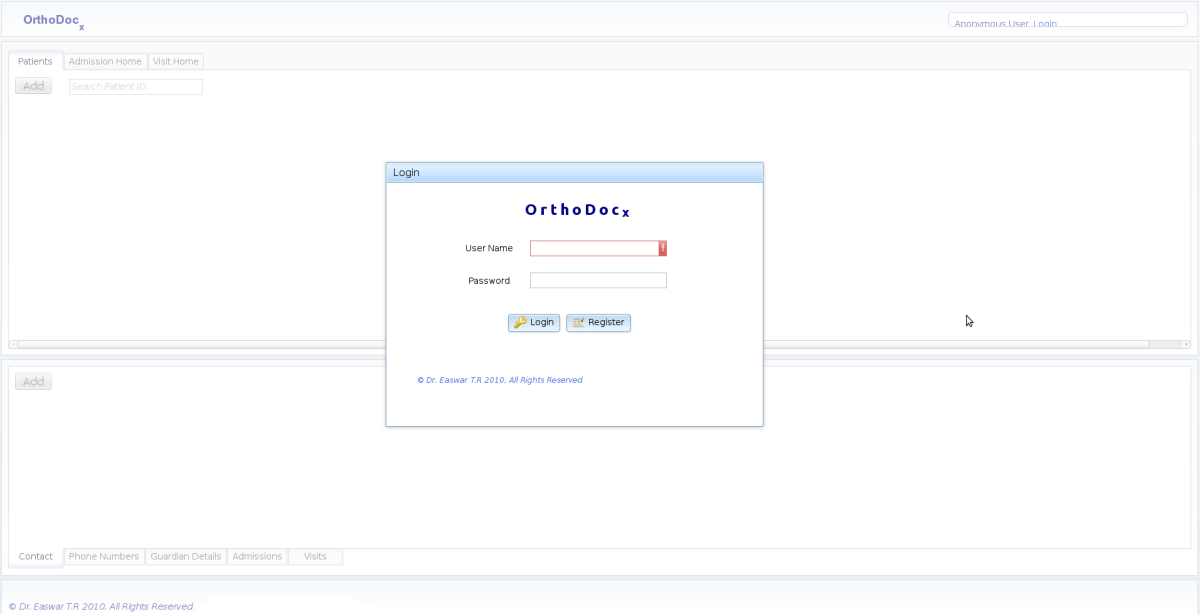Click left arrow of horizontal scrollbar
Viewport: 1200px width, 614px height.
(x=13, y=344)
